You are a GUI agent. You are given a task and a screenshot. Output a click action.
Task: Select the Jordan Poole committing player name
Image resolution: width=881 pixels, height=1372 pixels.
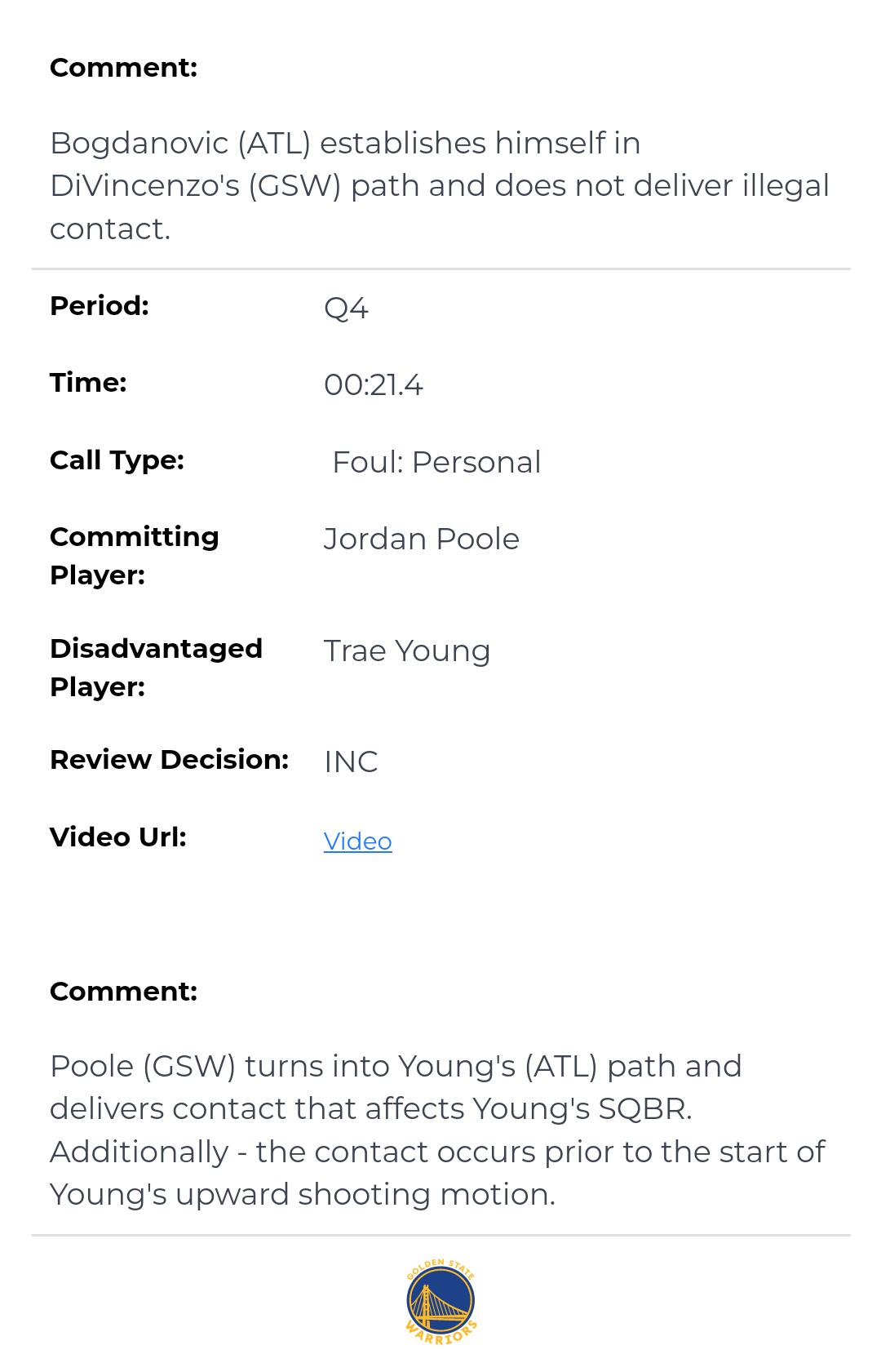click(x=421, y=539)
